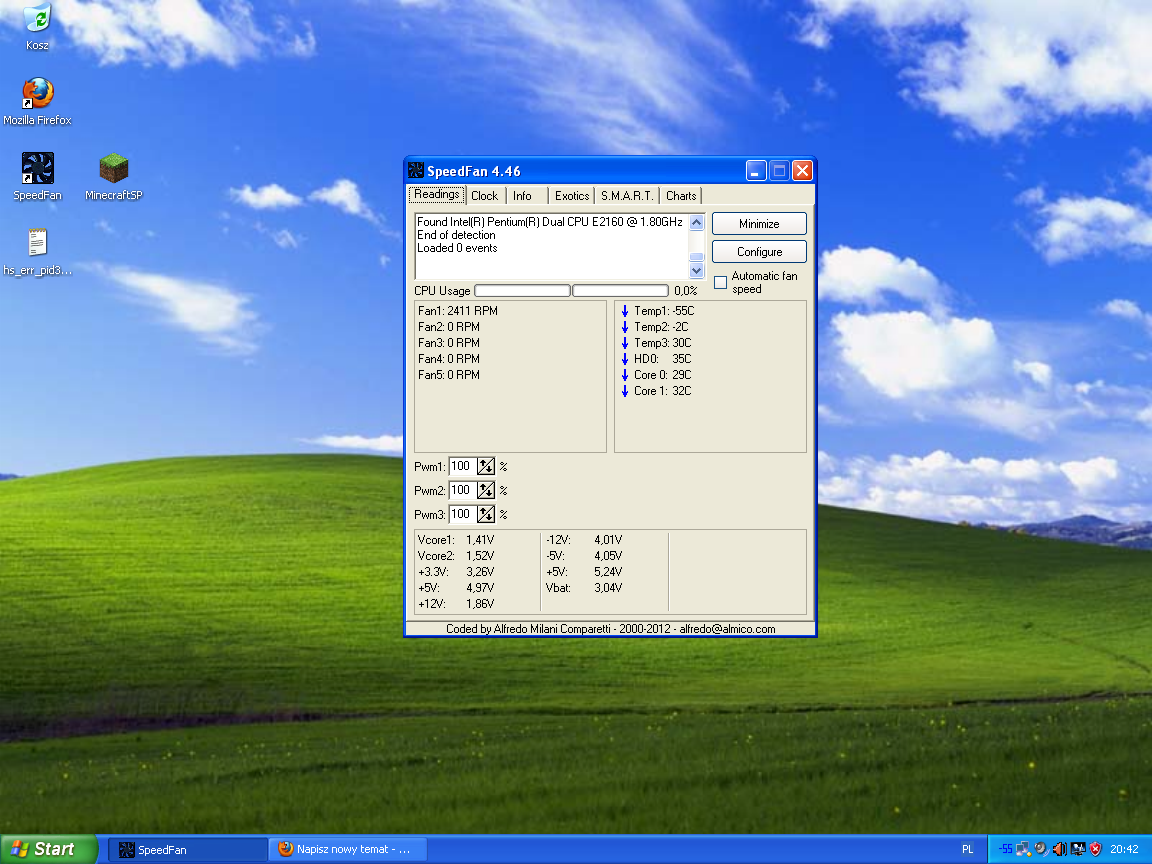Click the red security shield tray icon
The height and width of the screenshot is (864, 1152).
tap(1095, 849)
